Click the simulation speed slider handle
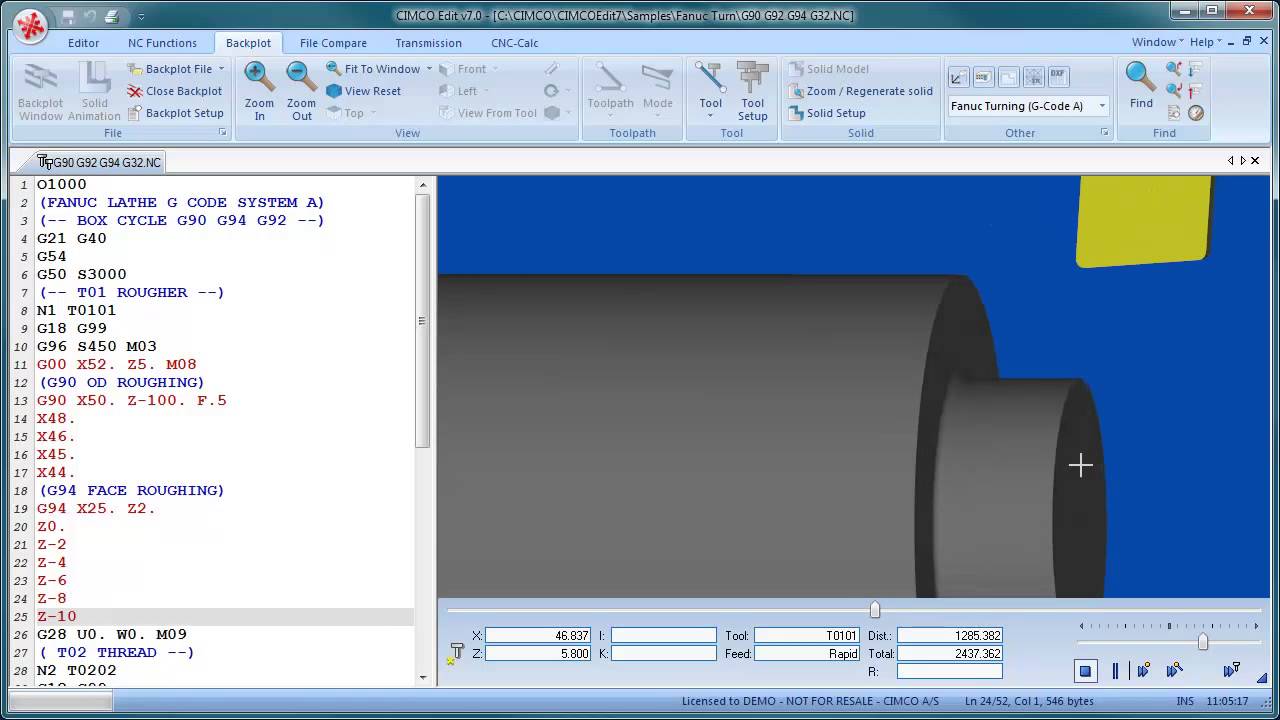Screen dimensions: 1280x720 [1203, 642]
